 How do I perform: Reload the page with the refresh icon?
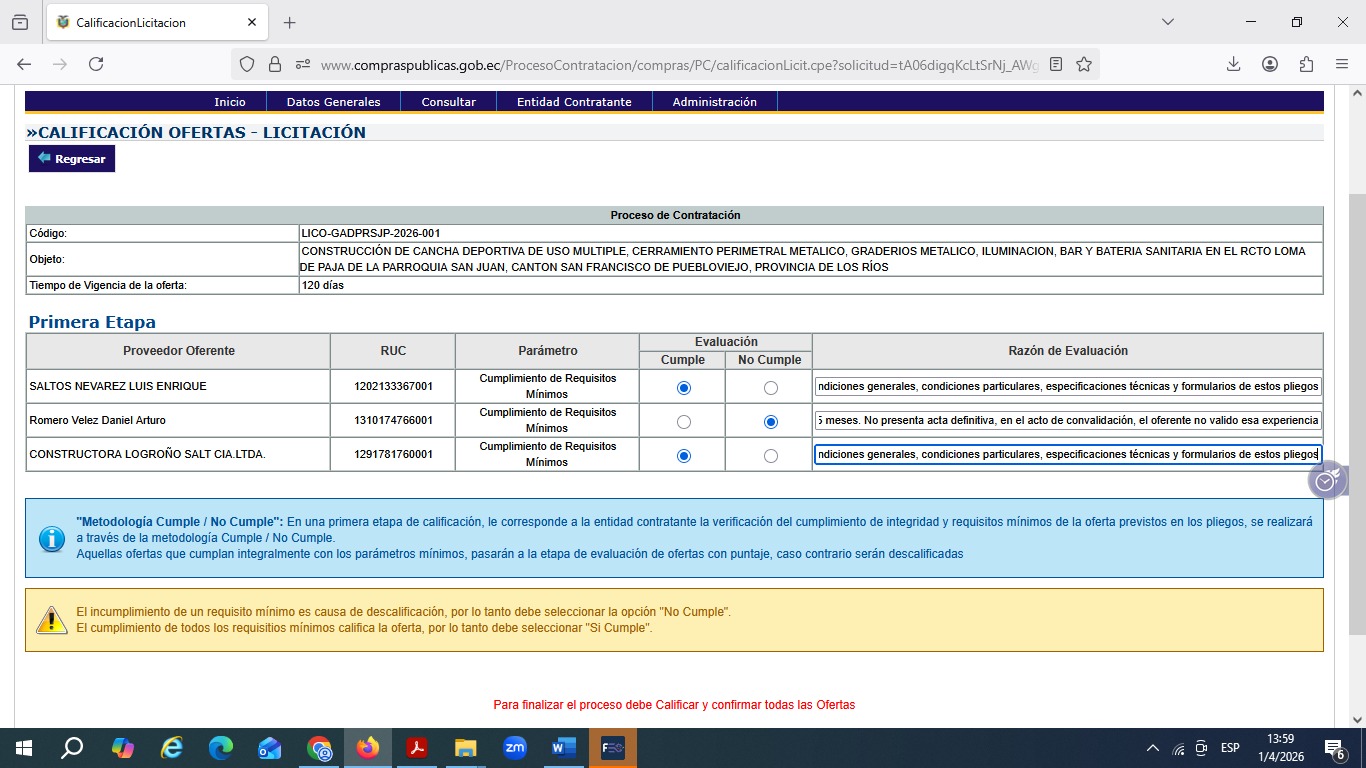click(x=96, y=64)
